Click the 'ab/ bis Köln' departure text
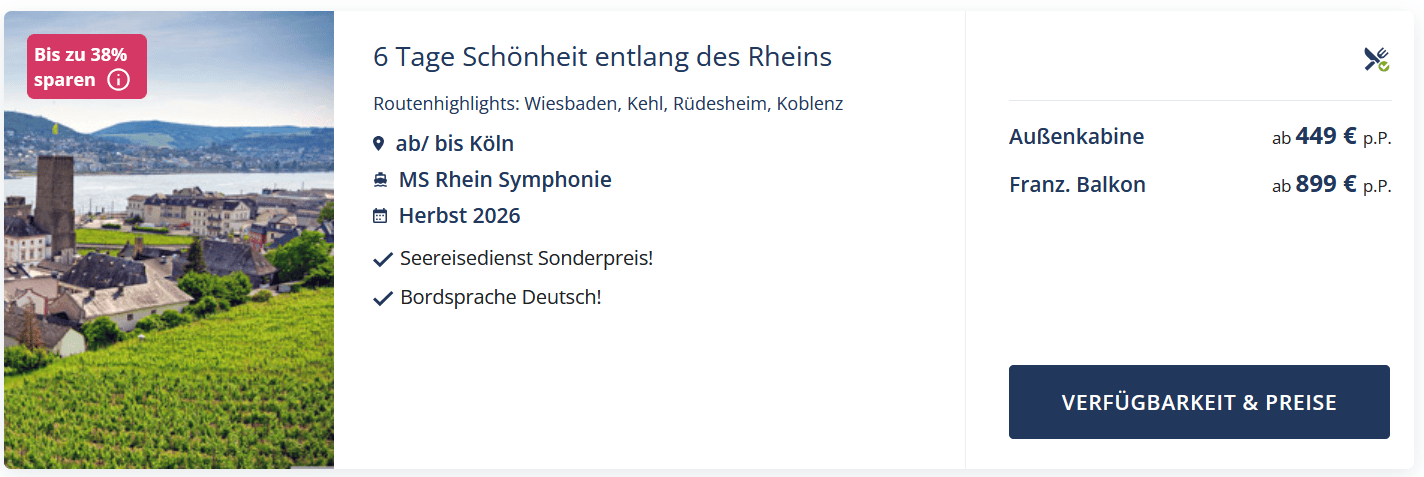1424x477 pixels. [455, 144]
